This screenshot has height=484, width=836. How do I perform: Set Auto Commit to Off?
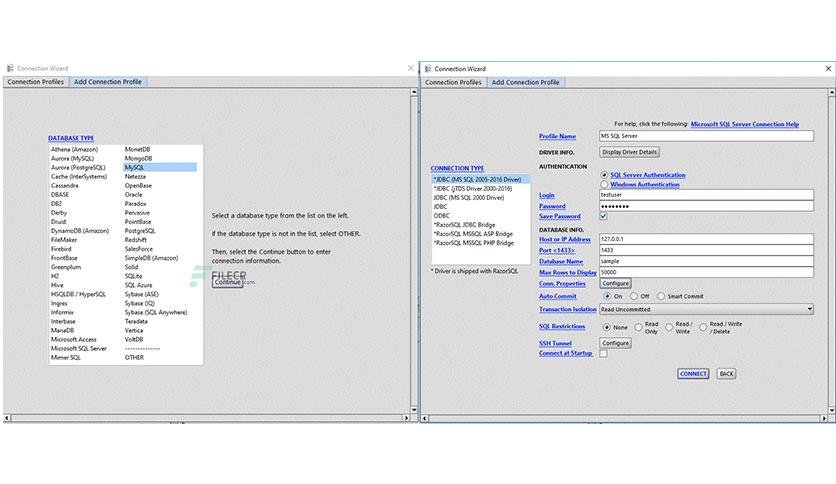634,296
